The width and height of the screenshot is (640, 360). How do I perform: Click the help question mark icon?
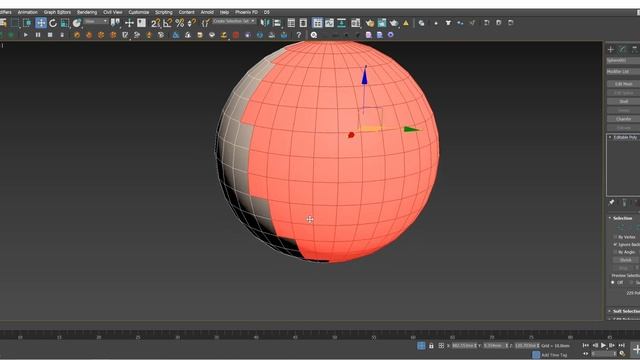[x=299, y=35]
